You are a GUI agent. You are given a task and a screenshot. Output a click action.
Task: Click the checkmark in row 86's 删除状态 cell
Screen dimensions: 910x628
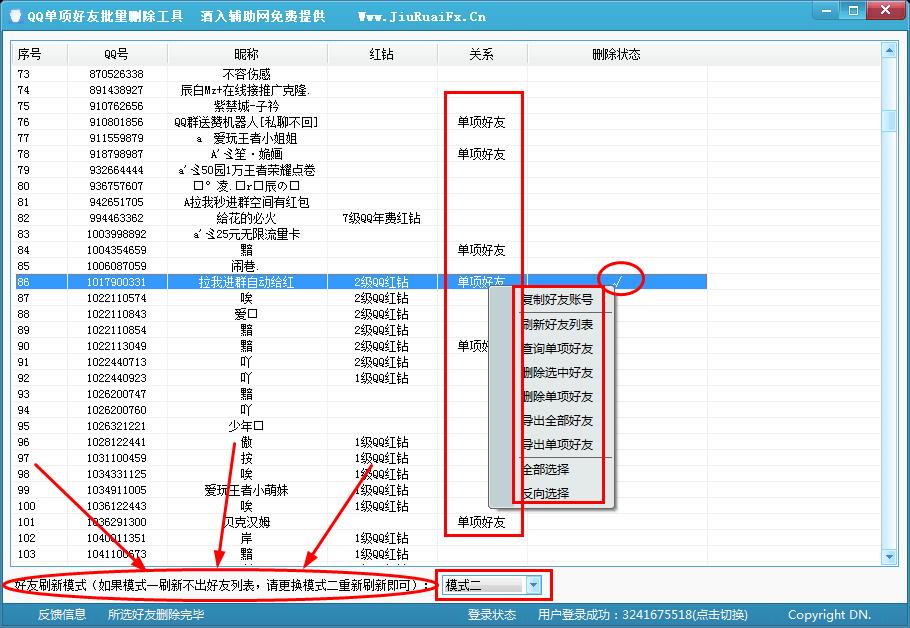click(x=618, y=281)
